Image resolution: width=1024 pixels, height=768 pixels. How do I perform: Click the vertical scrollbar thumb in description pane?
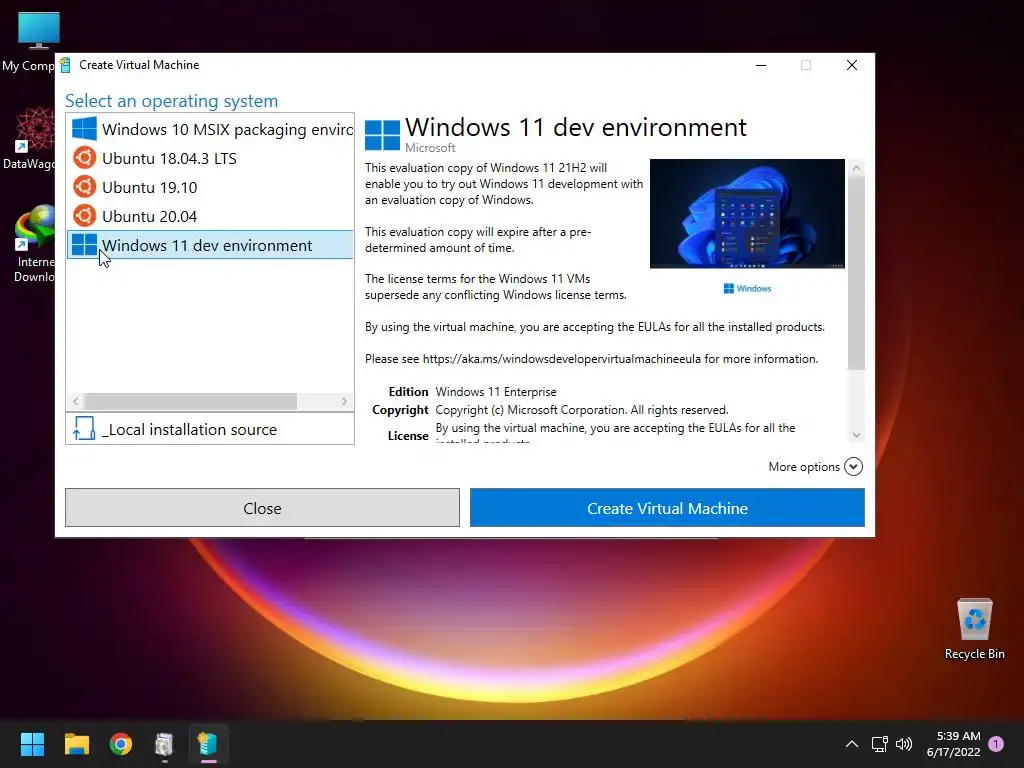[856, 272]
